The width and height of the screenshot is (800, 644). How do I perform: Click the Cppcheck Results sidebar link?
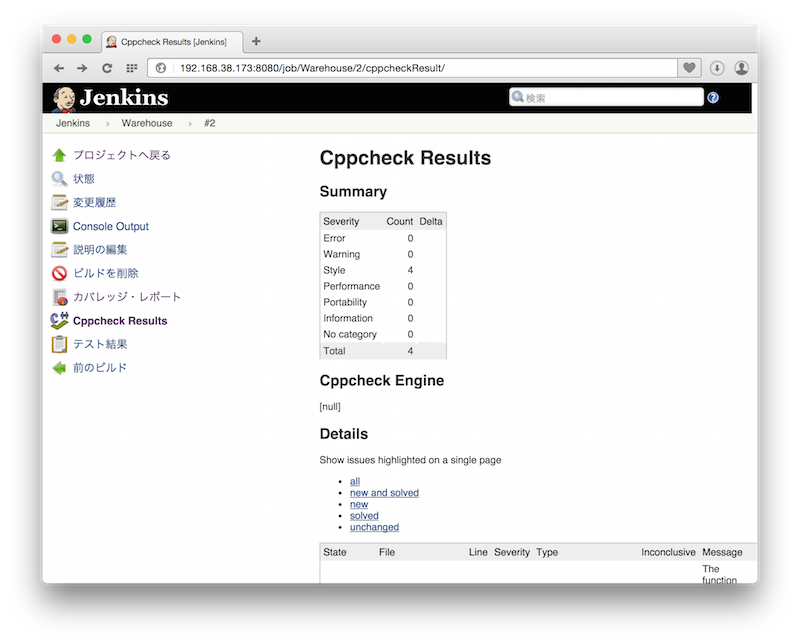(x=120, y=321)
